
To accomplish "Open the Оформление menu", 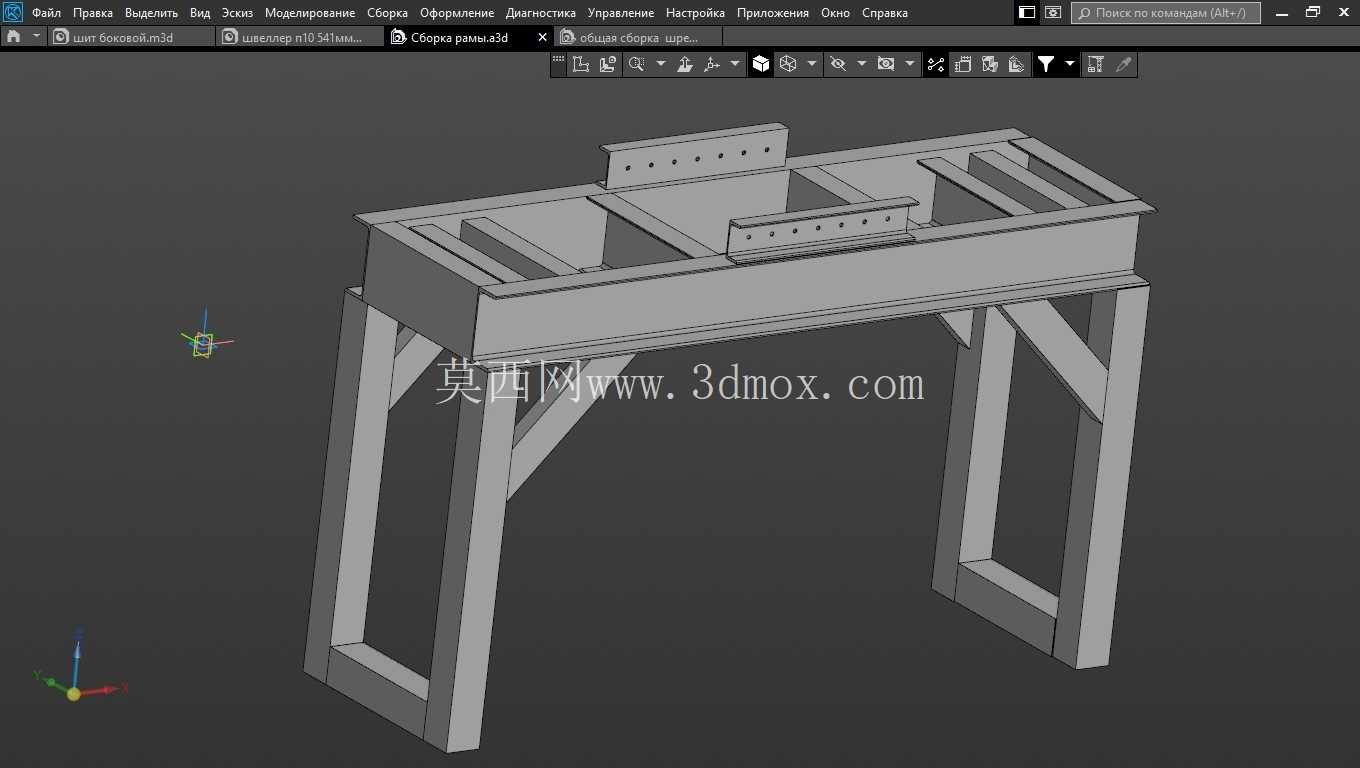I will tap(457, 13).
